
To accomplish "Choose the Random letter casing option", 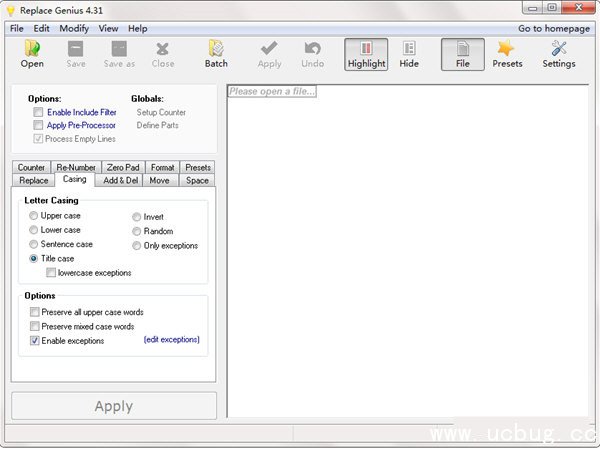I will point(137,231).
